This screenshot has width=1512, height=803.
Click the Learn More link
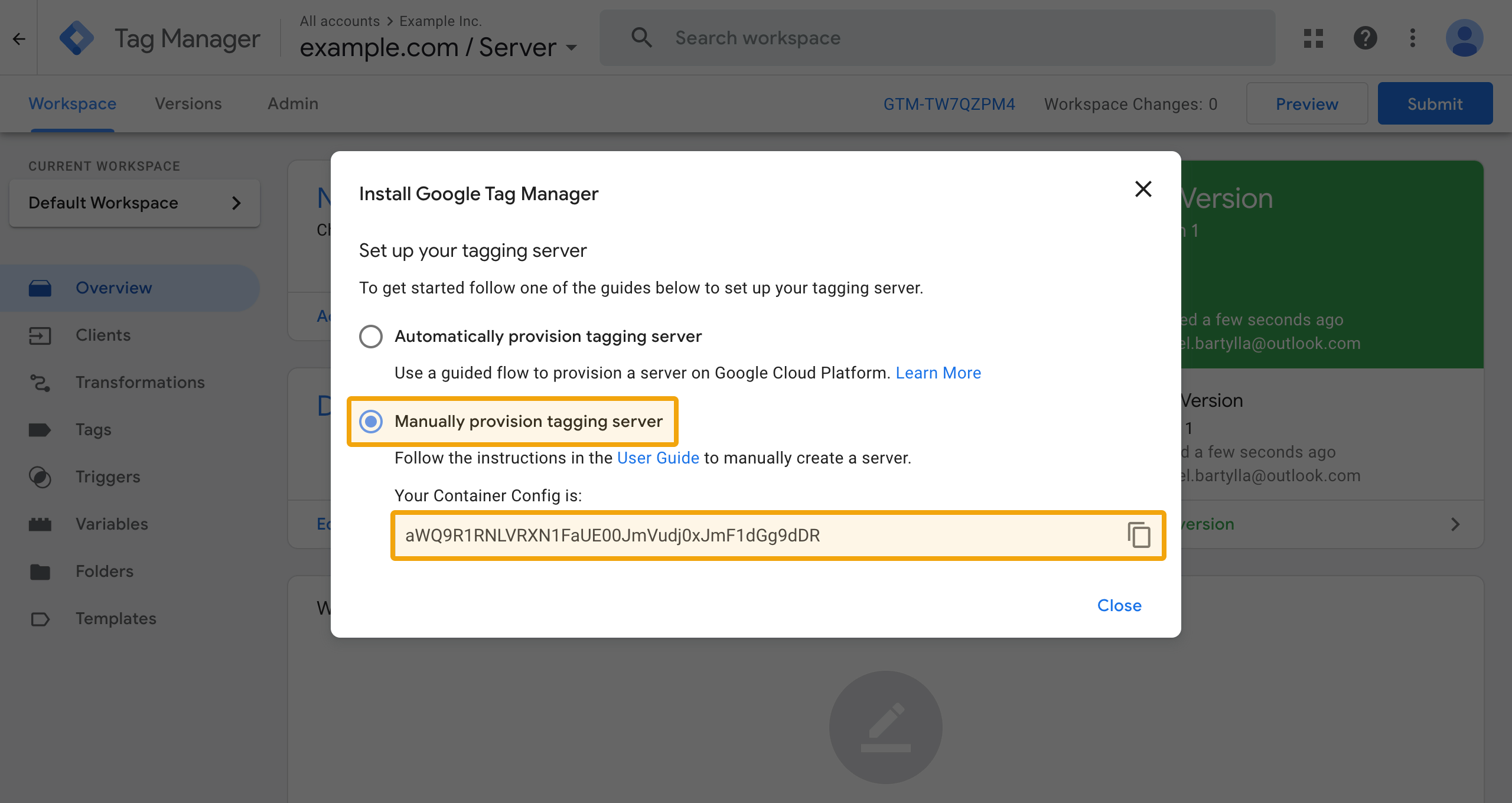click(938, 373)
